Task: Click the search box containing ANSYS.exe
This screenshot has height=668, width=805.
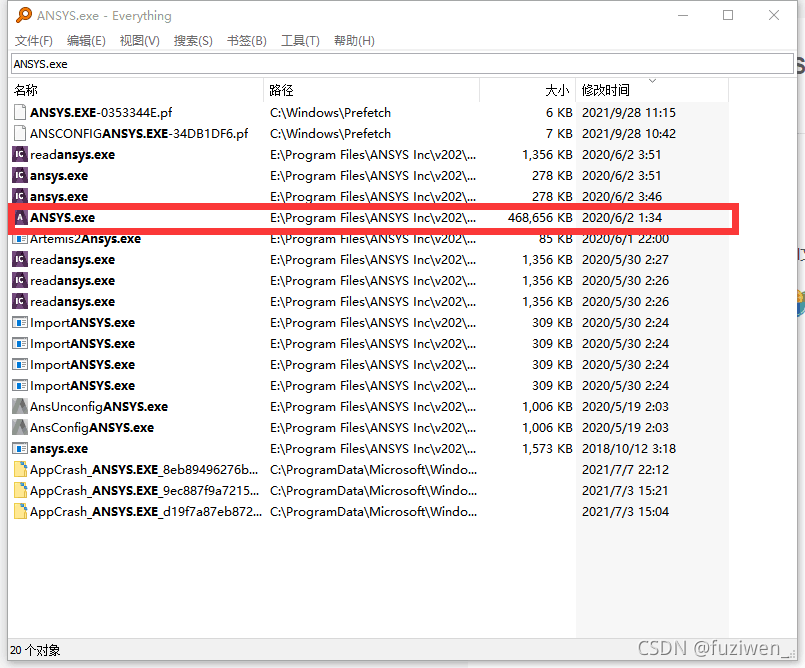Action: [x=402, y=64]
